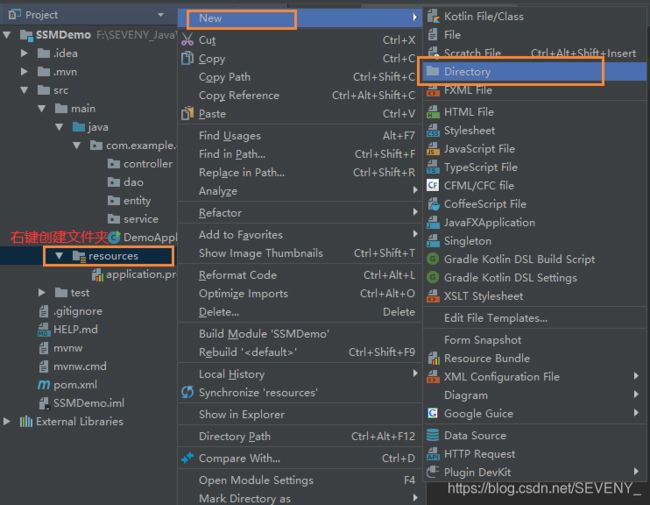Select the controller package

(140, 164)
